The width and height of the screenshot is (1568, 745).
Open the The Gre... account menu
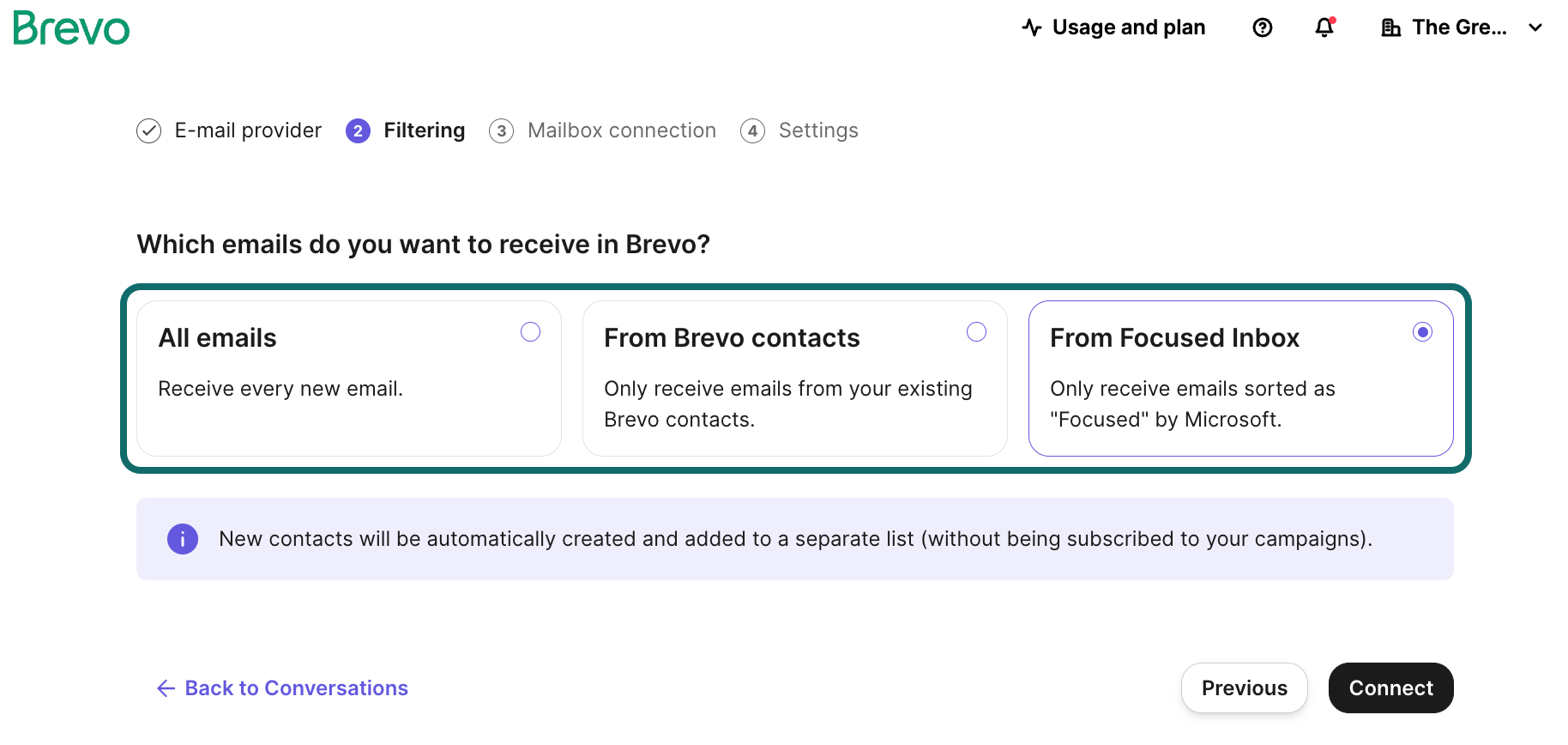(x=1459, y=27)
